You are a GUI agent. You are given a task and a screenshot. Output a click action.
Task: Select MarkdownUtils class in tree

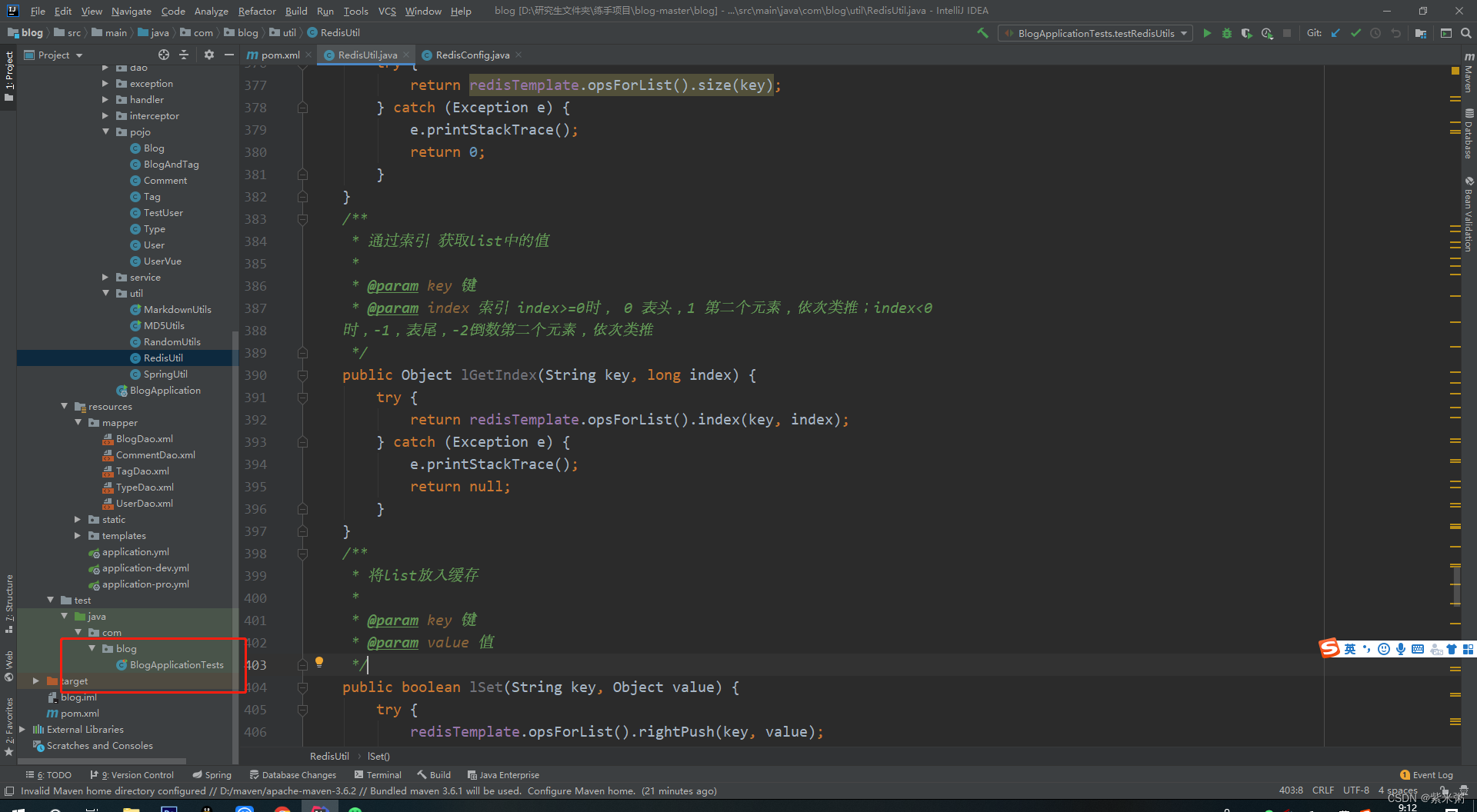point(177,310)
